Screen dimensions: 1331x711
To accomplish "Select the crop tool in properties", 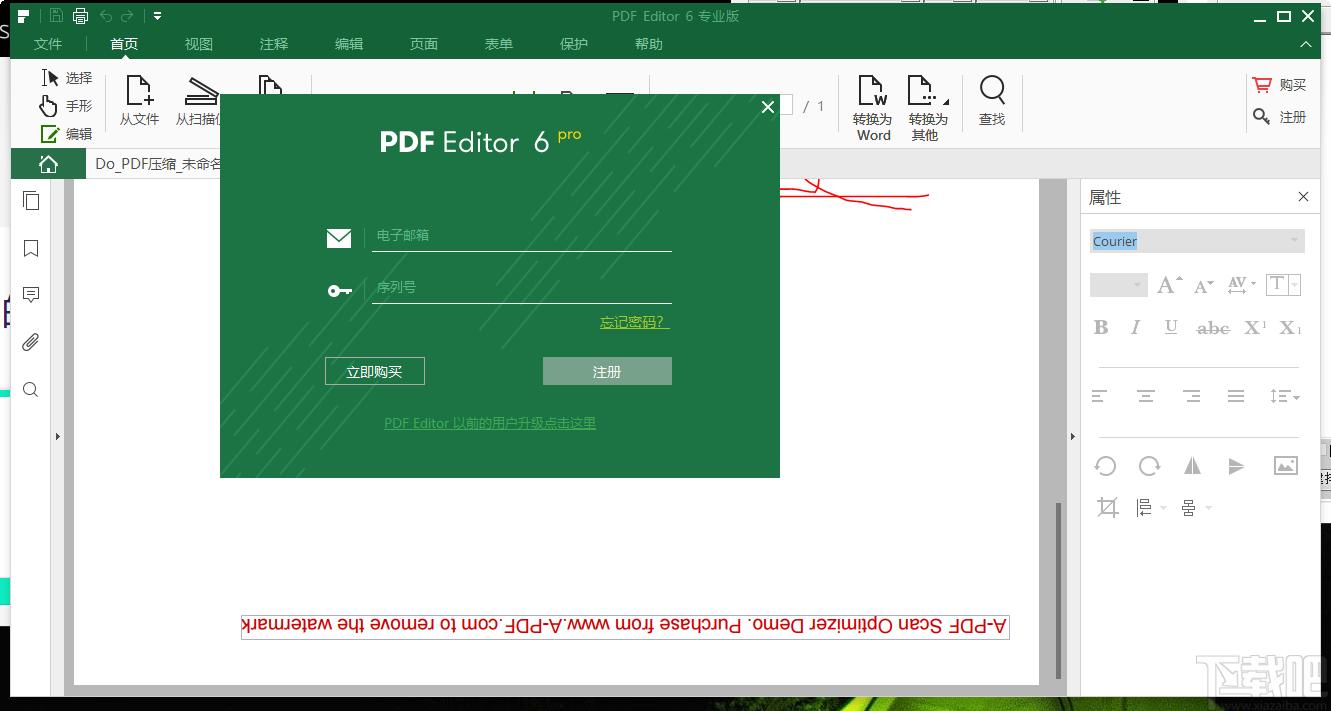I will [1107, 508].
